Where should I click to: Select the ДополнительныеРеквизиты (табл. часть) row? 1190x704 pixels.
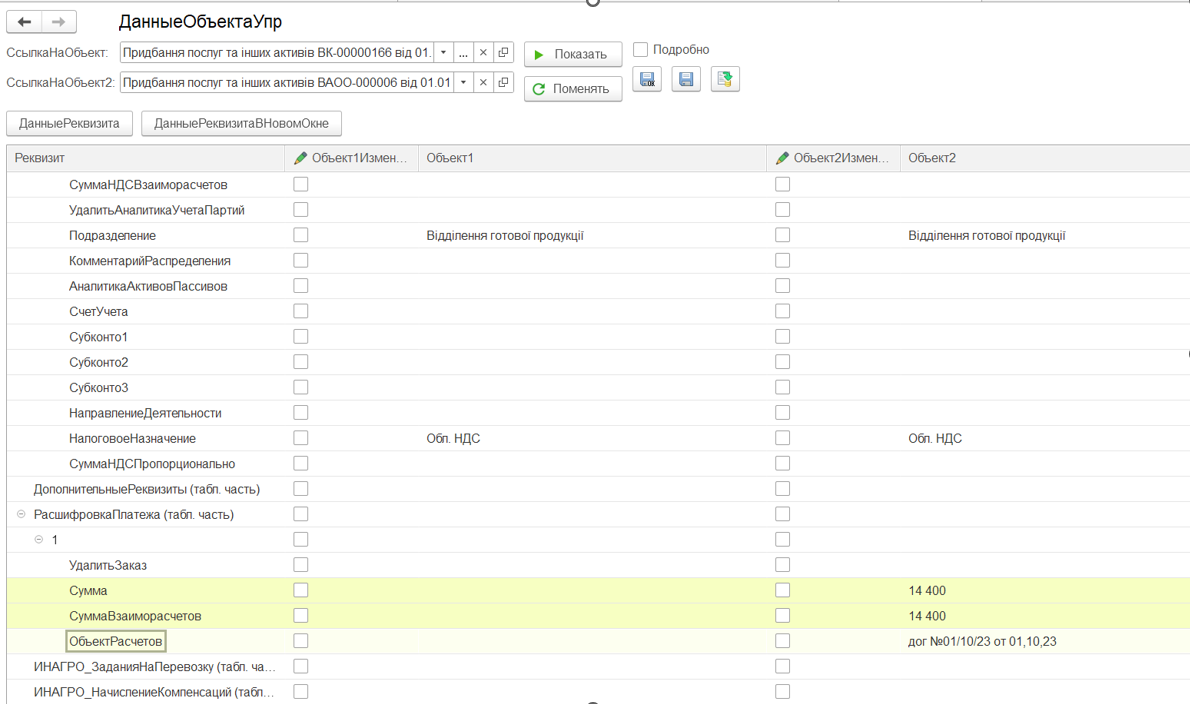[598, 489]
